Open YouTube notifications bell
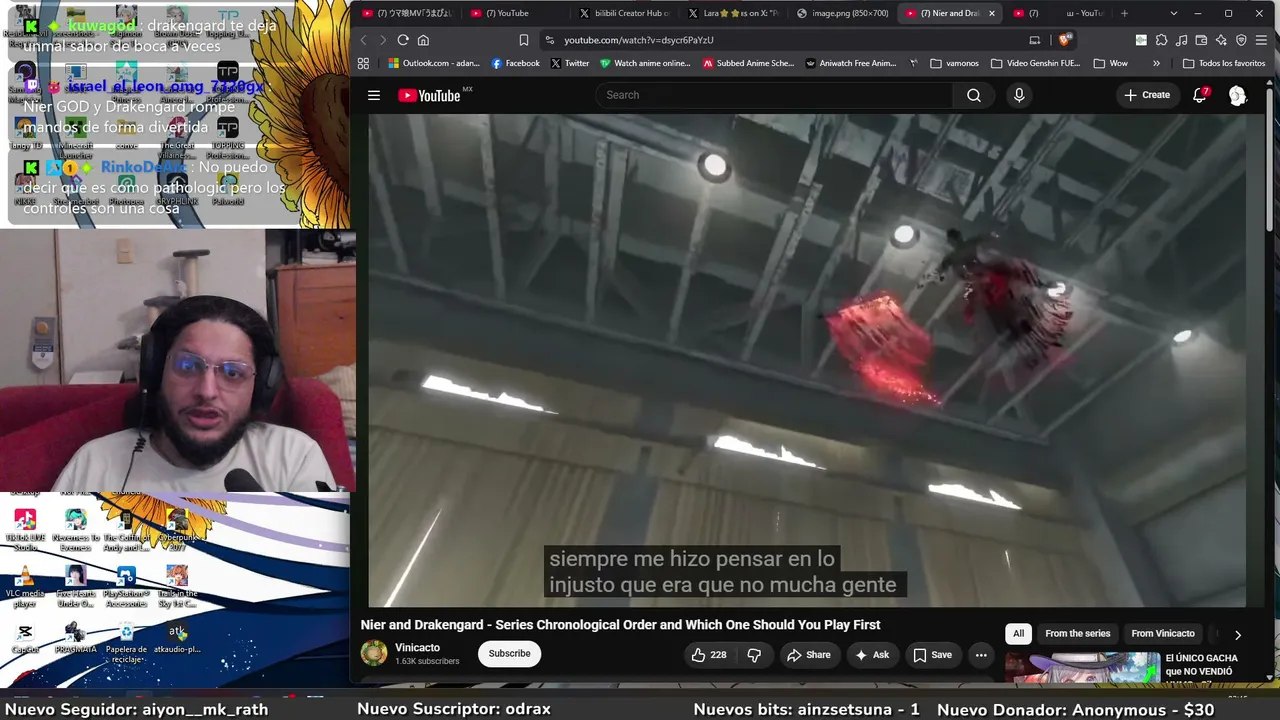The image size is (1280, 720). click(1200, 95)
